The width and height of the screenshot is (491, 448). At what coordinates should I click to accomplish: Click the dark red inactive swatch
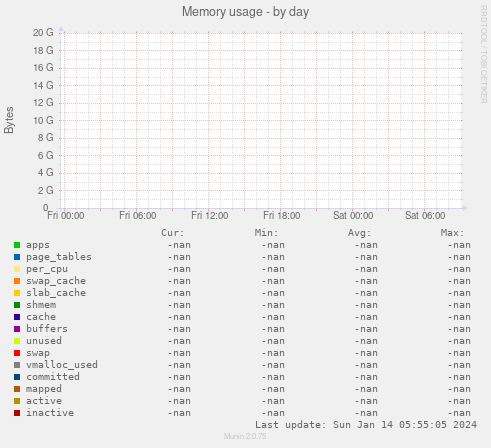[x=17, y=413]
